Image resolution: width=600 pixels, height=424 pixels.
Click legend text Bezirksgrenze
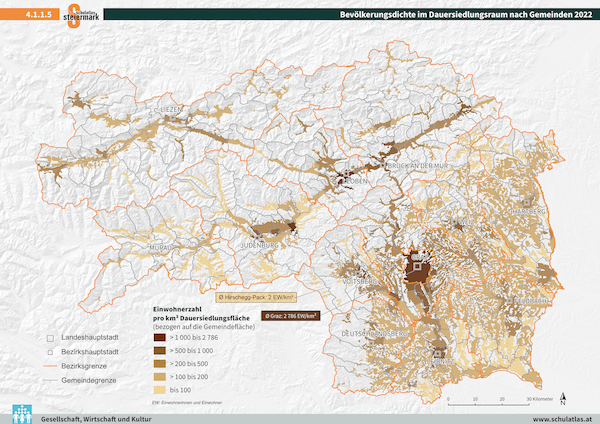click(x=84, y=366)
